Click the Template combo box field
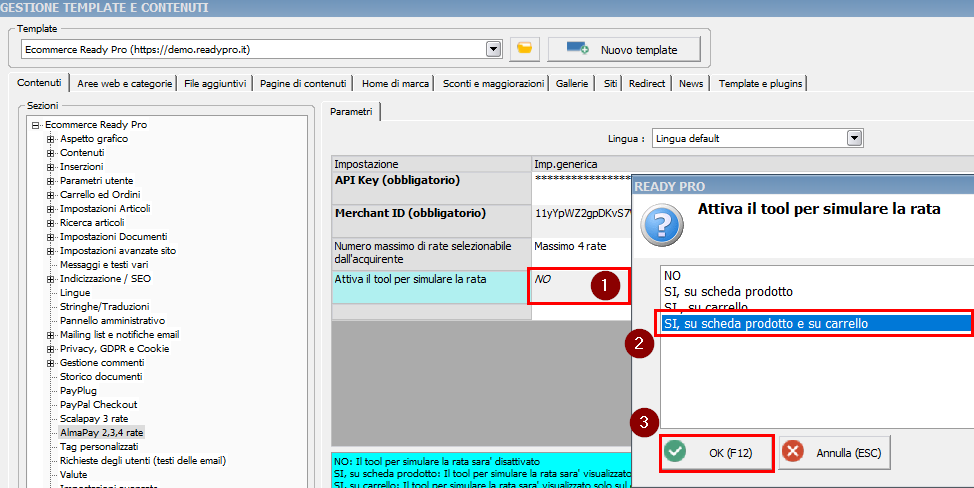Screen dimensions: 974x488 pyautogui.click(x=261, y=49)
